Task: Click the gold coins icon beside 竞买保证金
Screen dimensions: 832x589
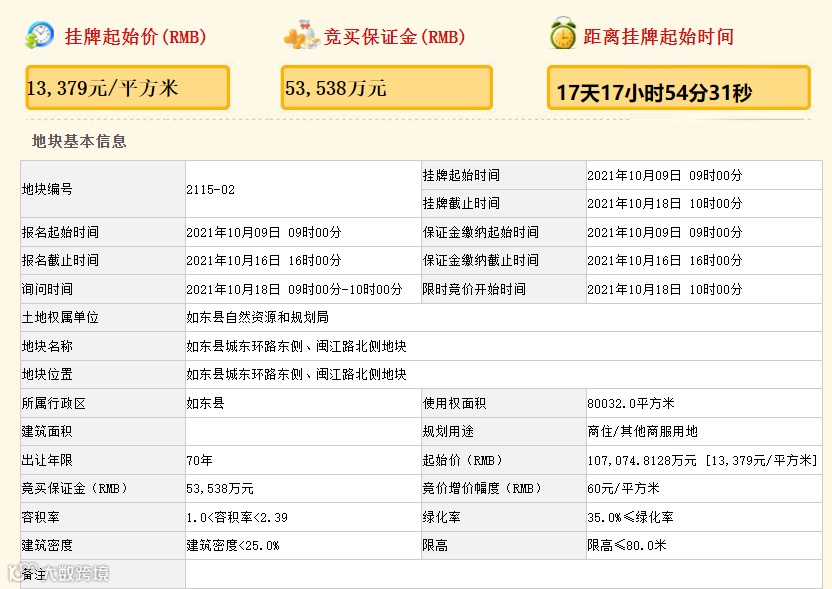Action: pos(301,34)
